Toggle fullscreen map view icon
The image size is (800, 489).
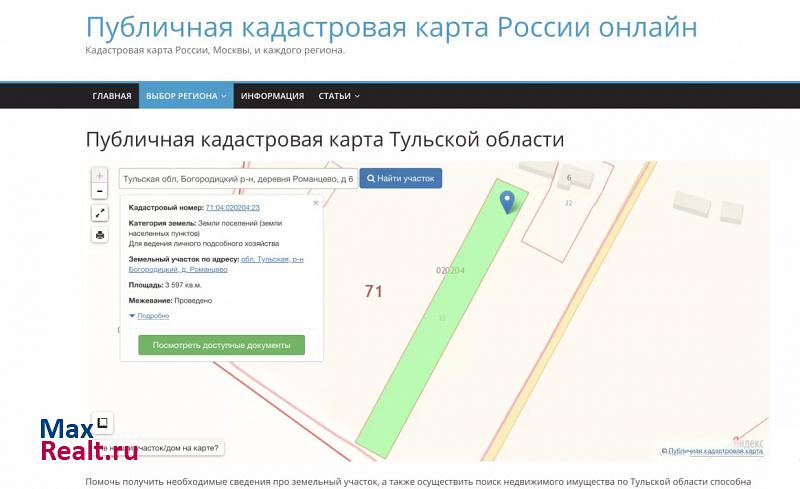pyautogui.click(x=100, y=213)
